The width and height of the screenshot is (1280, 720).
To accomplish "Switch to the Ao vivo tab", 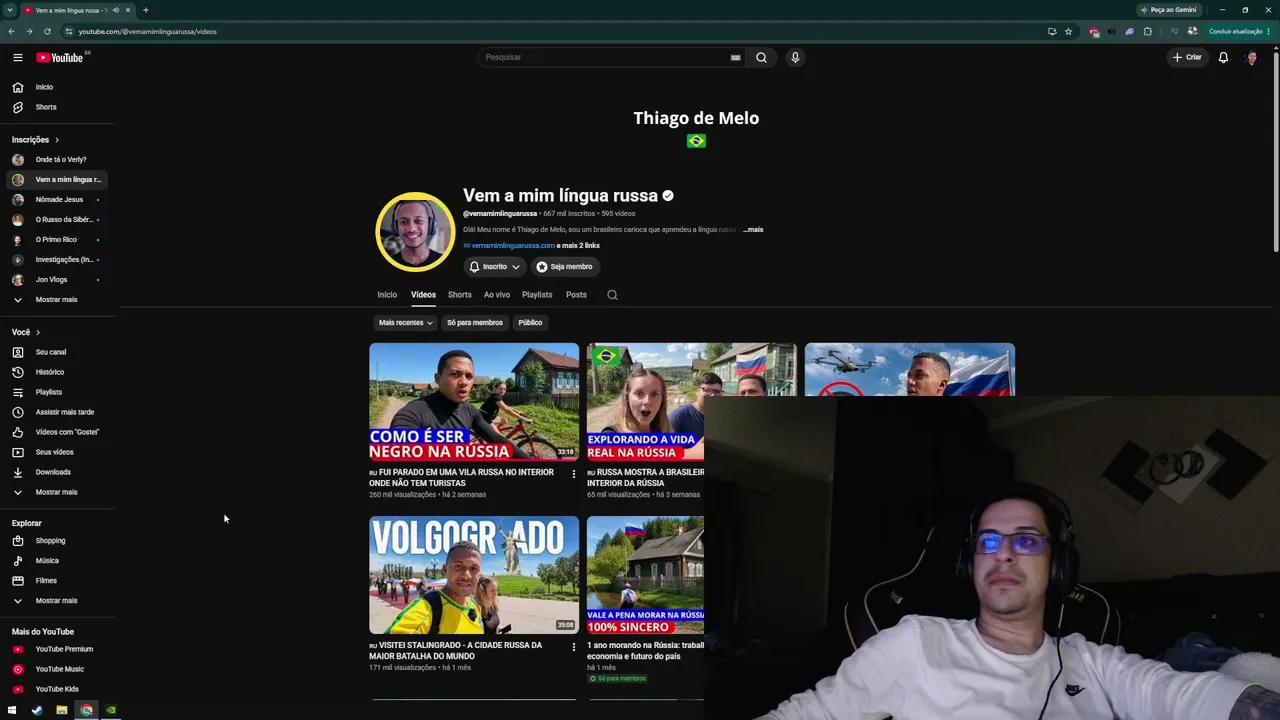I will click(497, 295).
